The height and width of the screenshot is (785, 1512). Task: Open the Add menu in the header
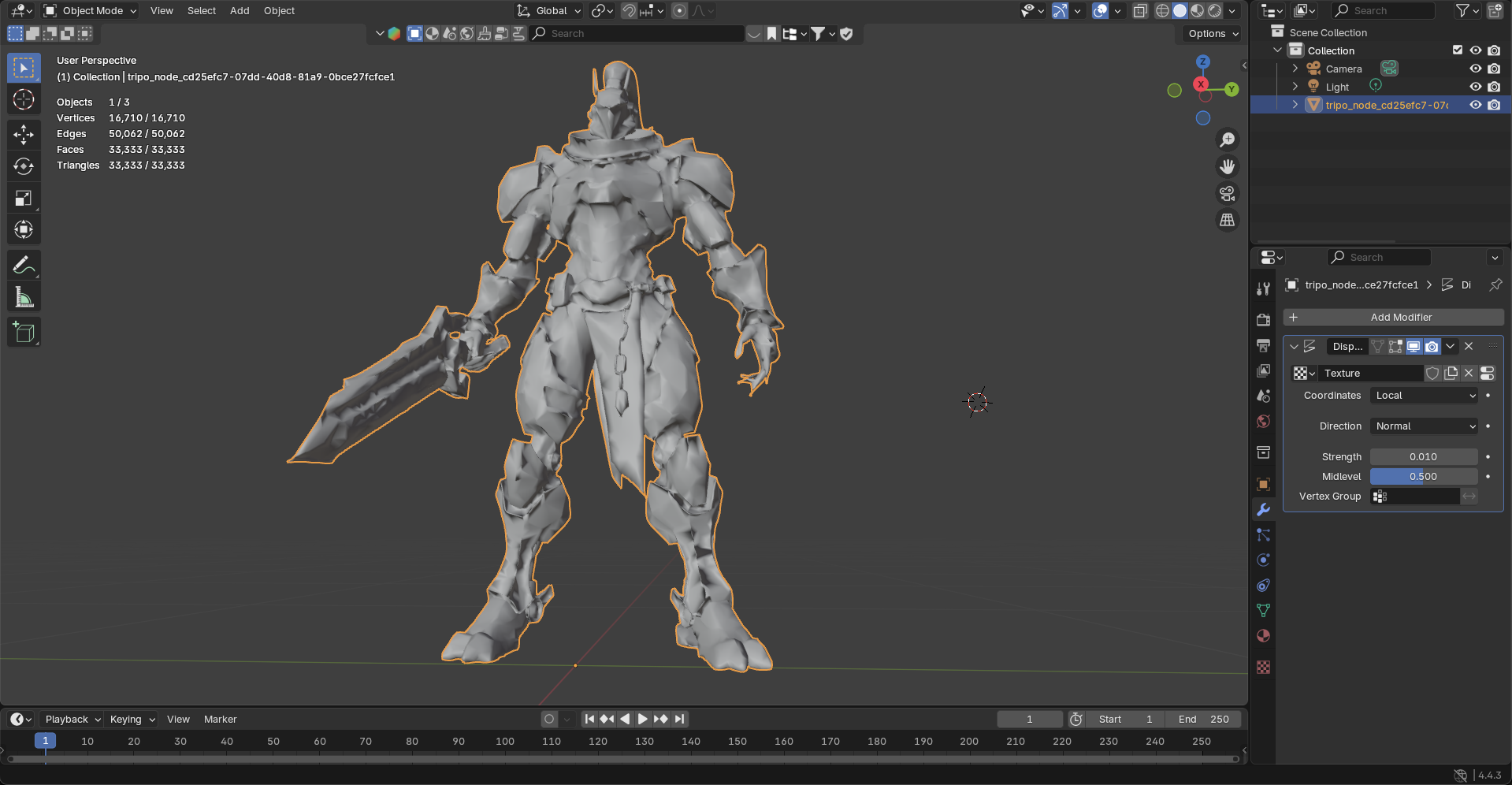(x=240, y=11)
